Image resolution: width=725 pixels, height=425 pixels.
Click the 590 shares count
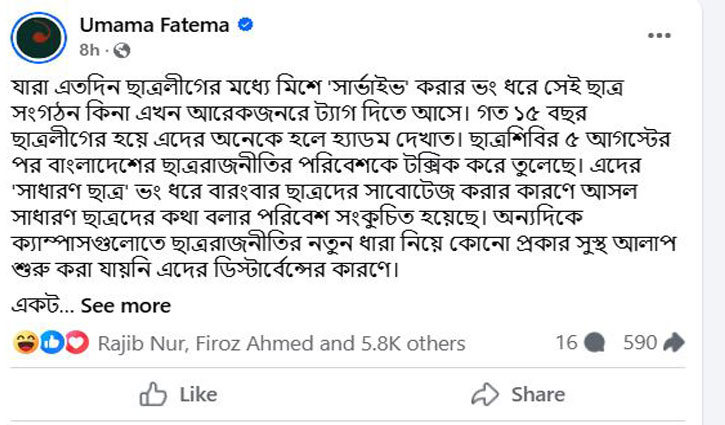point(639,343)
